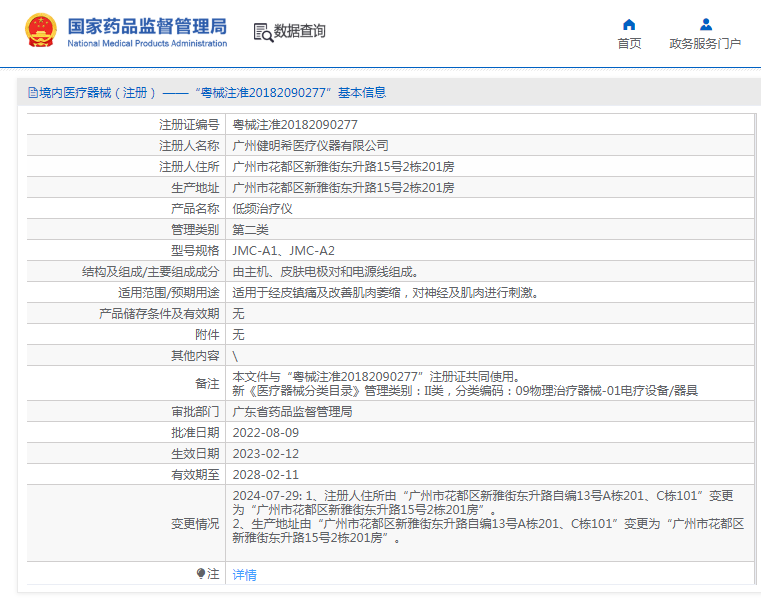Click the 产品储存条件及有效期 label
The image size is (761, 605).
pyautogui.click(x=159, y=313)
